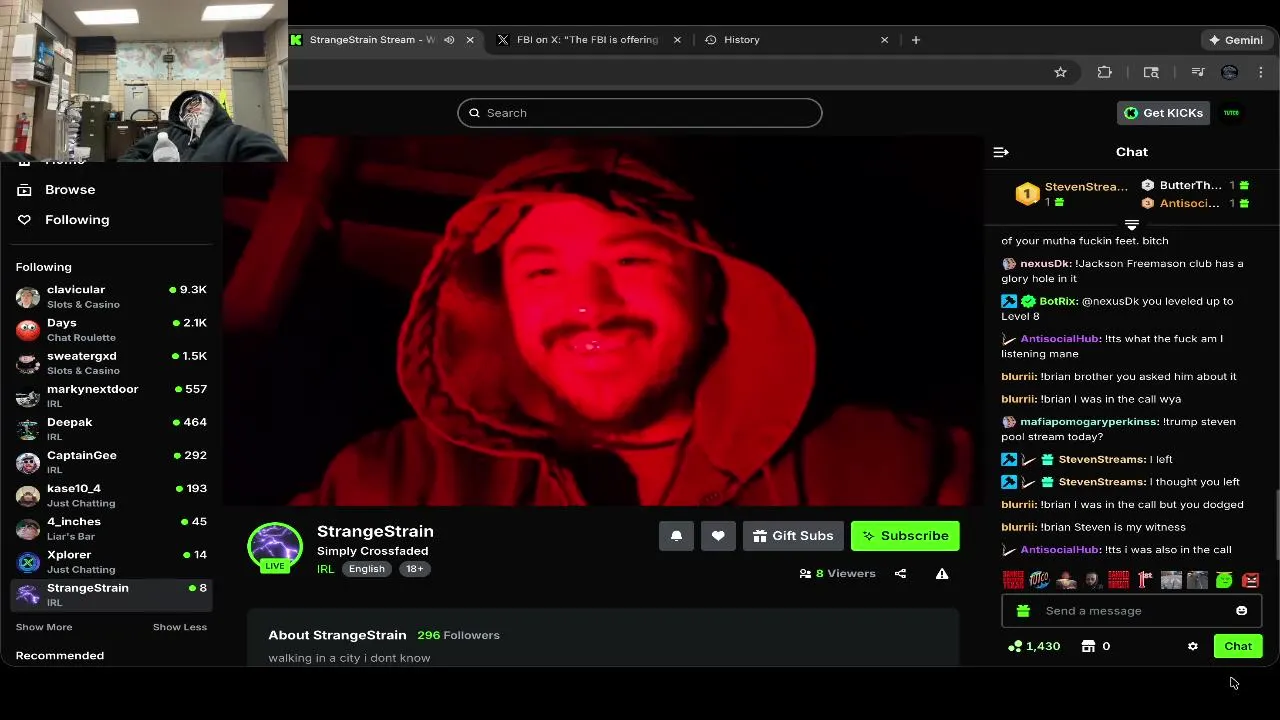1280x720 pixels.
Task: Open 4_inches channel in Following list
Action: pyautogui.click(x=111, y=528)
